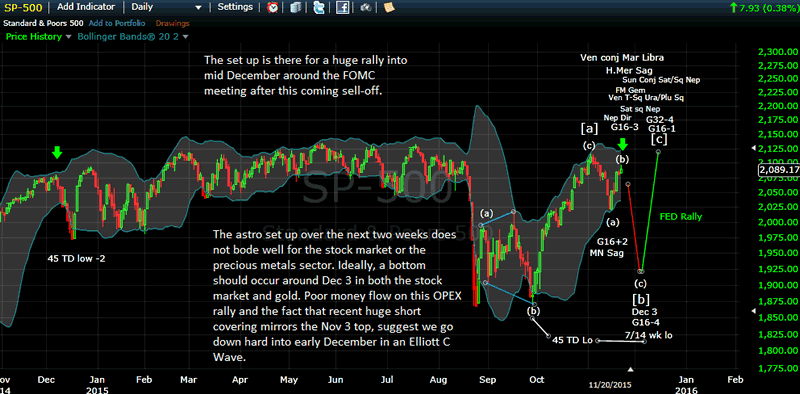Click the SP-500 ticker symbol
The width and height of the screenshot is (800, 394).
tap(23, 8)
